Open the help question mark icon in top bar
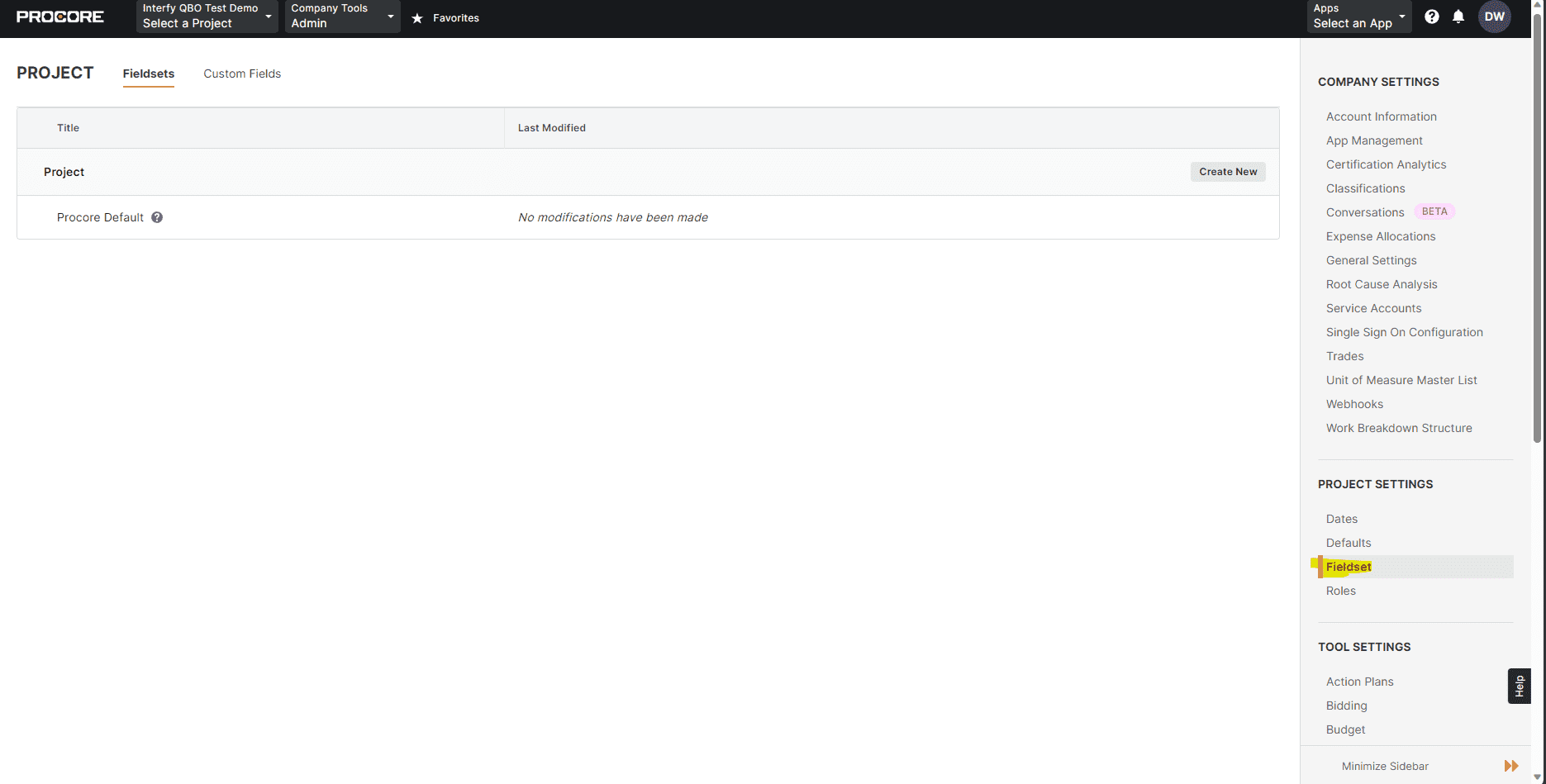This screenshot has width=1546, height=784. [1432, 16]
